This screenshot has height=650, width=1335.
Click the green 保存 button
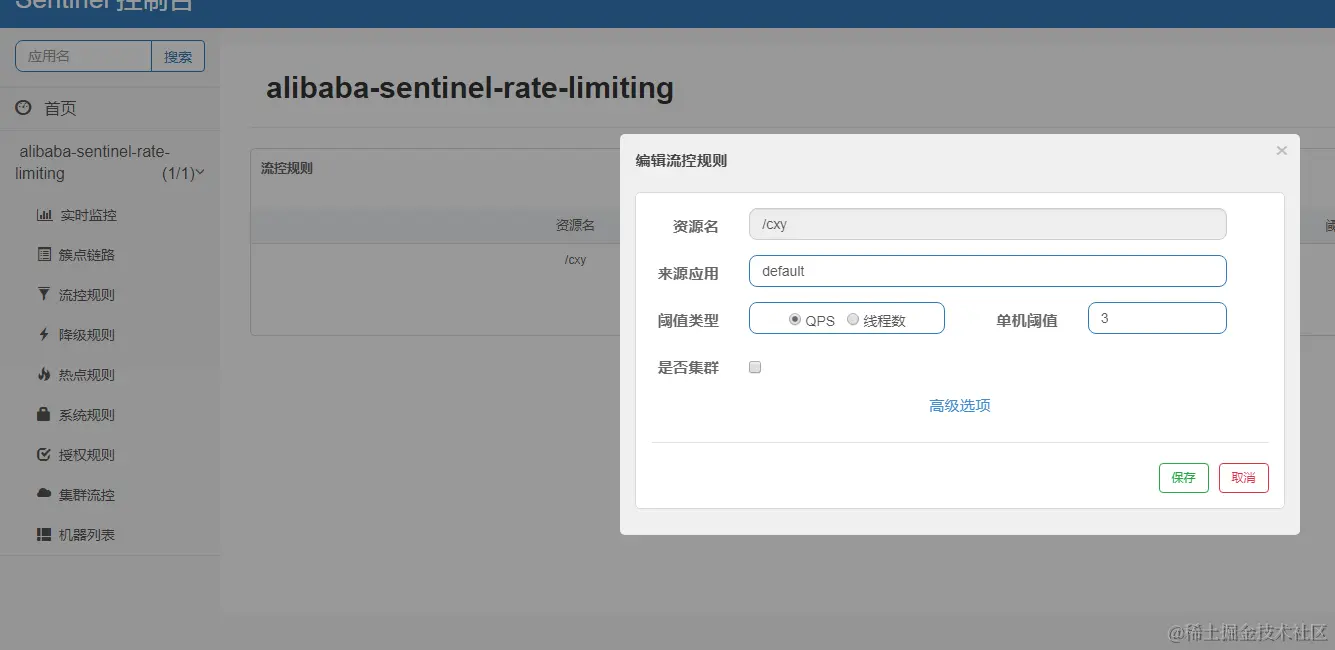pos(1184,478)
